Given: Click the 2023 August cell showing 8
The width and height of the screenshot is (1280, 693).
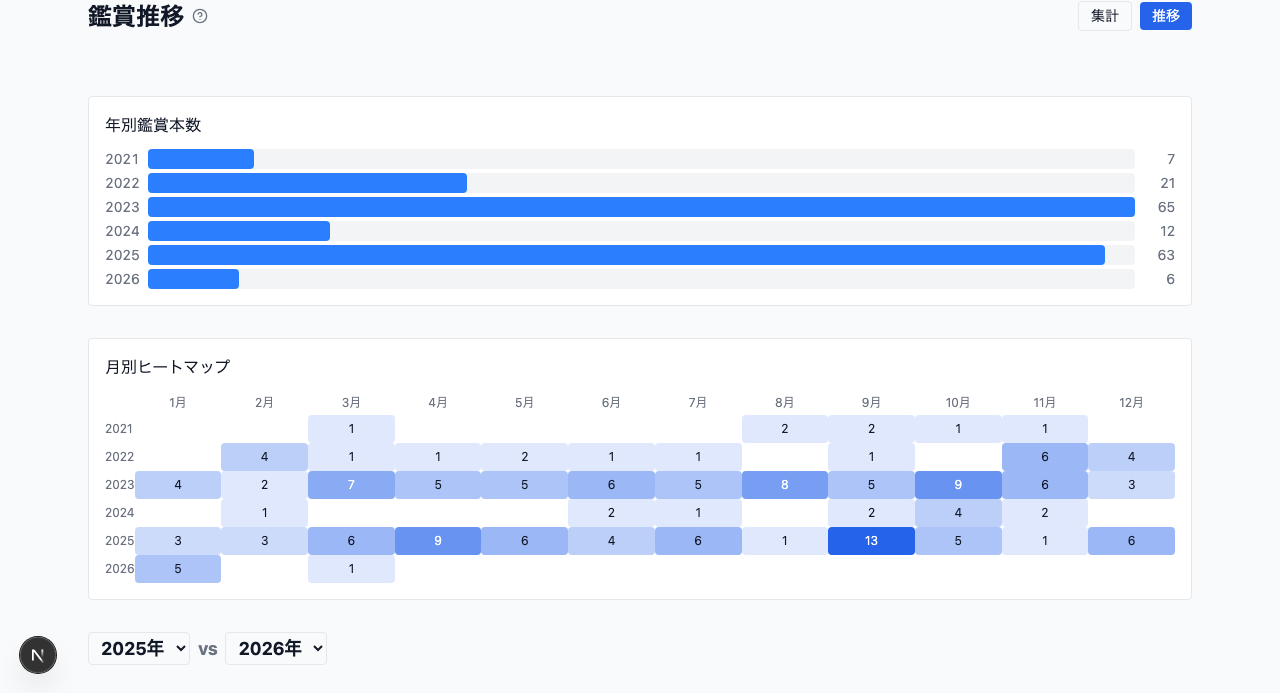Looking at the screenshot, I should (x=784, y=485).
